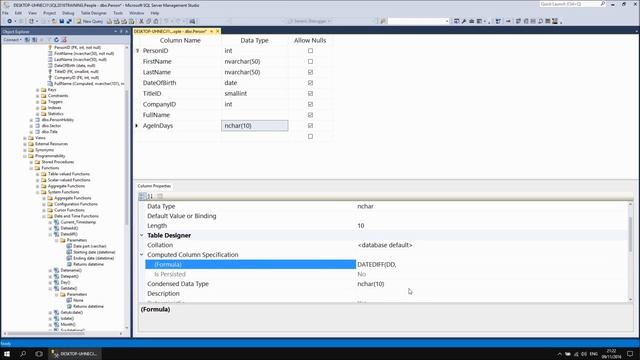The width and height of the screenshot is (640, 360).
Task: Click the AgeInDays nchar(10) data type cell
Action: point(255,126)
